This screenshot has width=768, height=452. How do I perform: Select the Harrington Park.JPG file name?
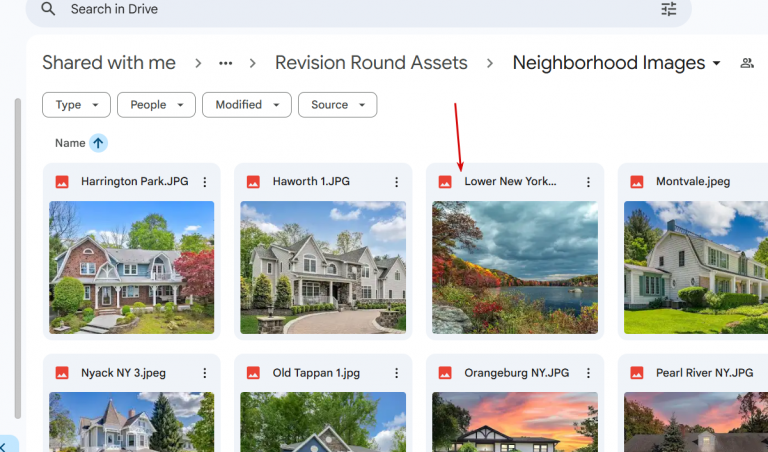coord(135,181)
